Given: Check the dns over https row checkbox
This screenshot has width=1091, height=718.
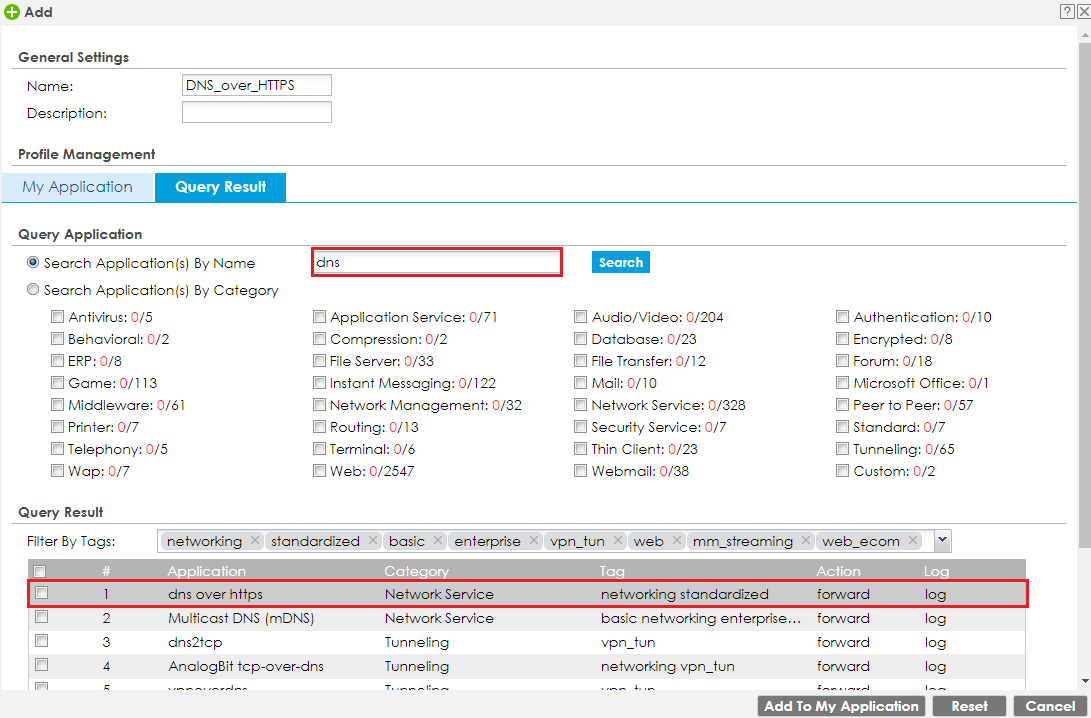Looking at the screenshot, I should point(41,593).
